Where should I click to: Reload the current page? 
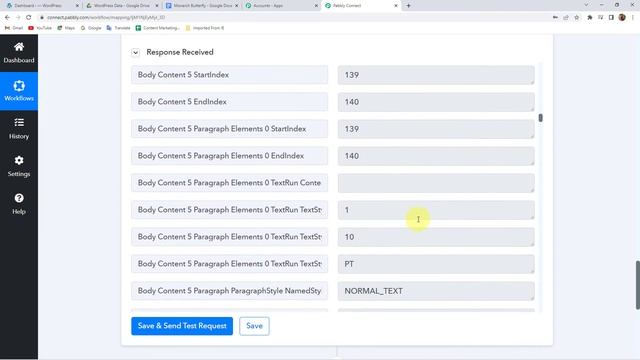click(x=29, y=18)
